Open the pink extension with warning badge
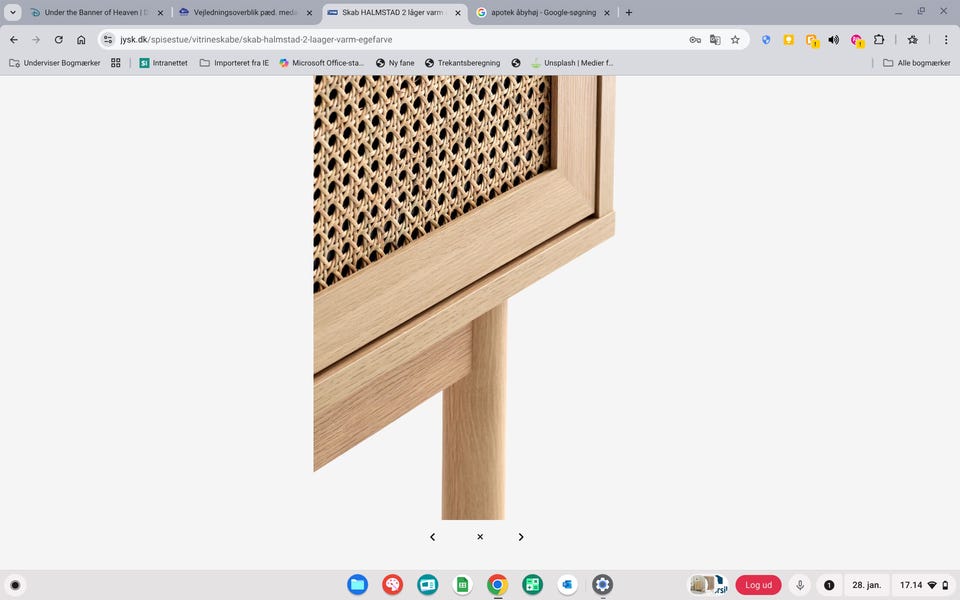Image resolution: width=960 pixels, height=600 pixels. (857, 40)
